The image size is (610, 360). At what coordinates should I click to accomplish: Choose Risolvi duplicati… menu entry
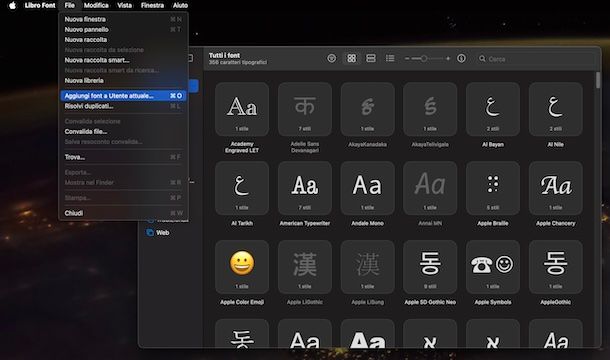tap(123, 106)
